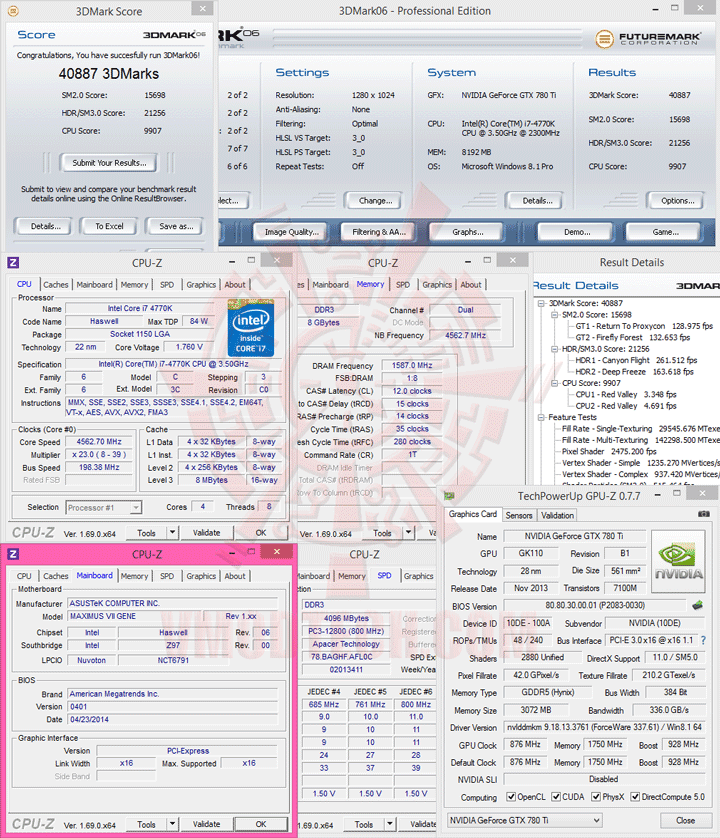Select GT2 - Firefly Forest result row

633,337
